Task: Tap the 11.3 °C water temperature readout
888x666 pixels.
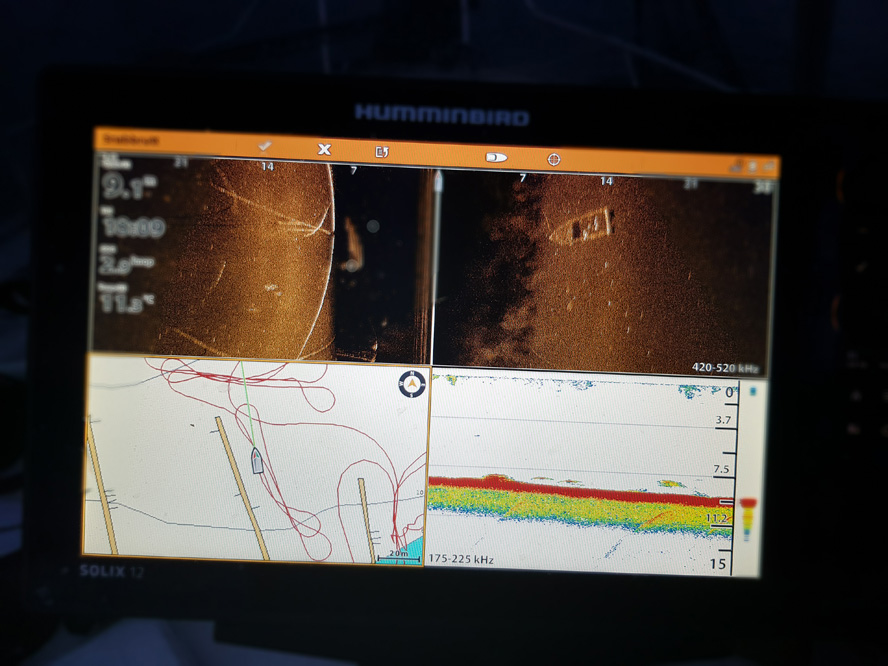Action: point(126,303)
